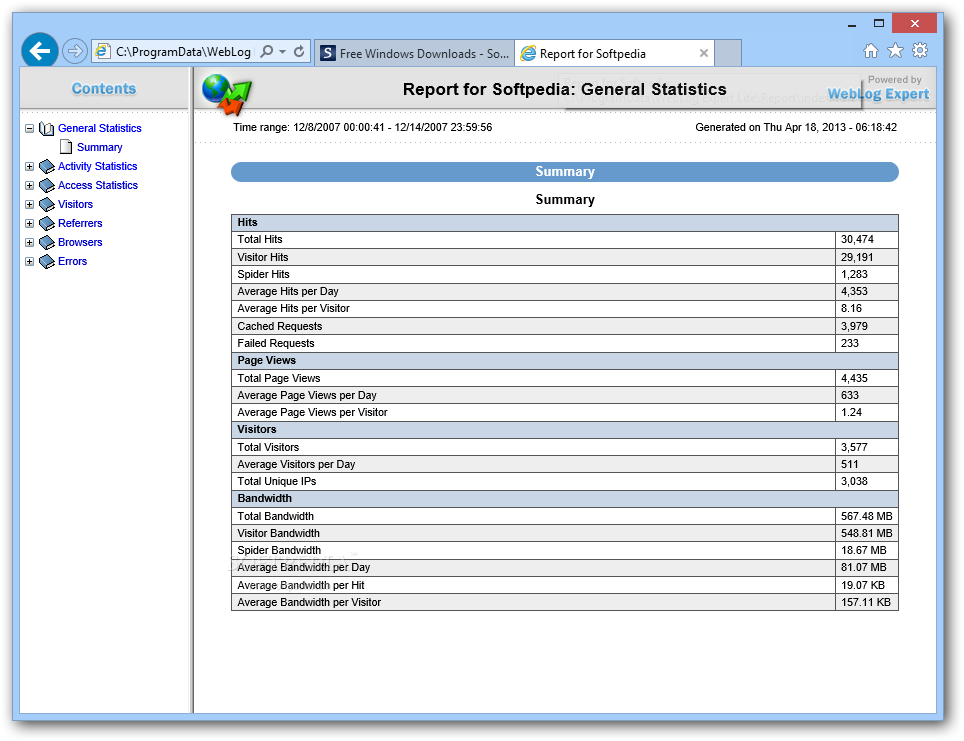Collapse the General Statistics tree node
Screen dimensions: 964x741
coord(29,129)
